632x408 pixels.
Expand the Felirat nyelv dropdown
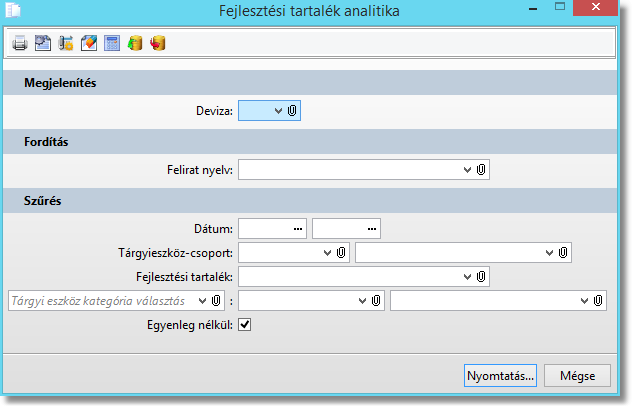467,170
